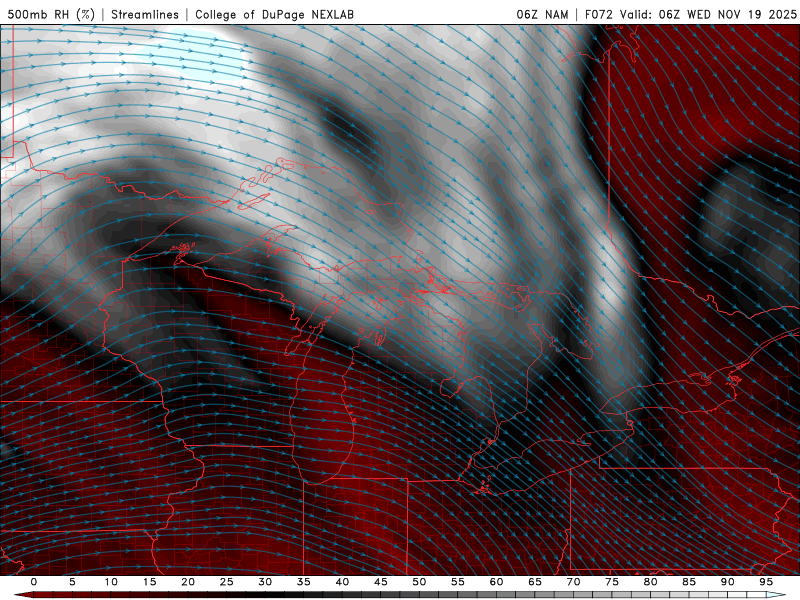
Task: Click the 95 value on color scale
Action: click(x=766, y=582)
